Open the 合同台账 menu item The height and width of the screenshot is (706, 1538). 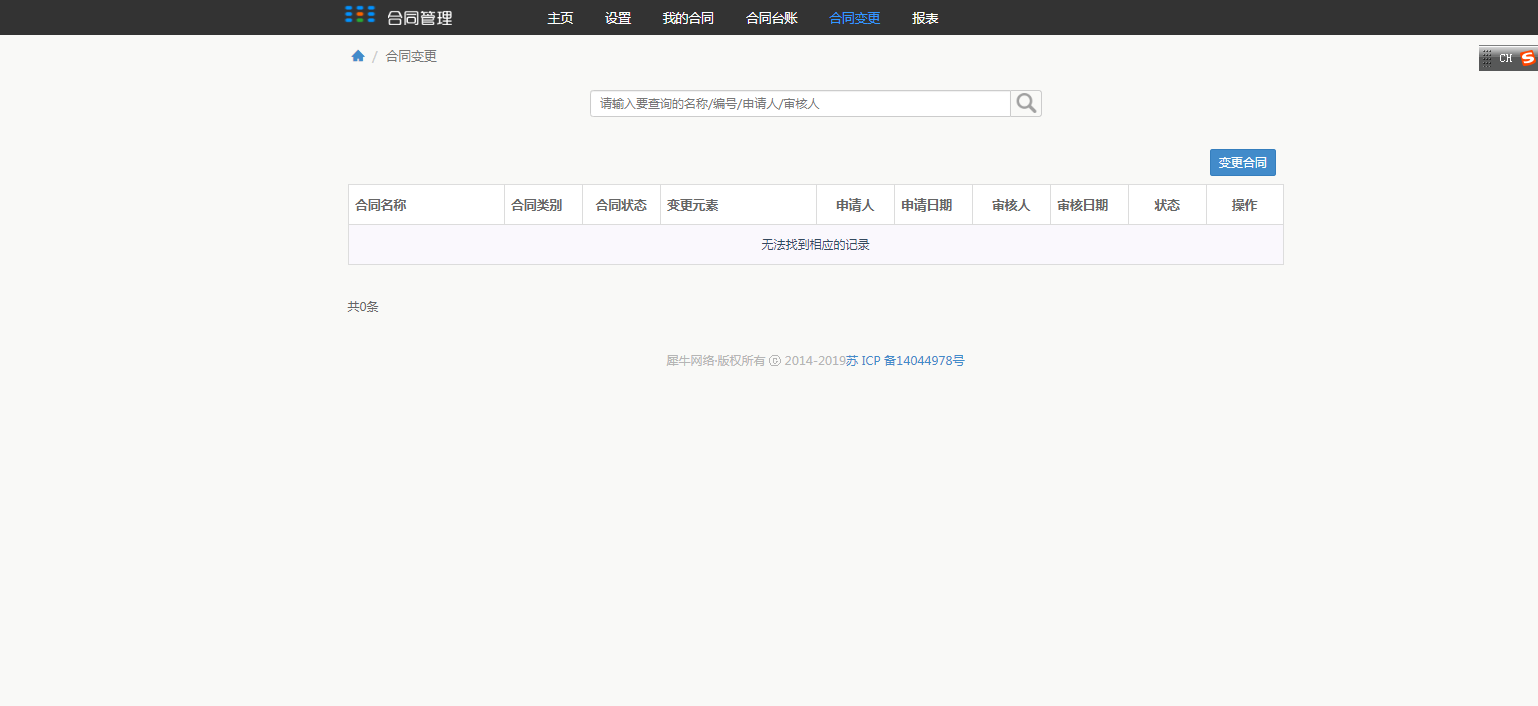(x=772, y=18)
